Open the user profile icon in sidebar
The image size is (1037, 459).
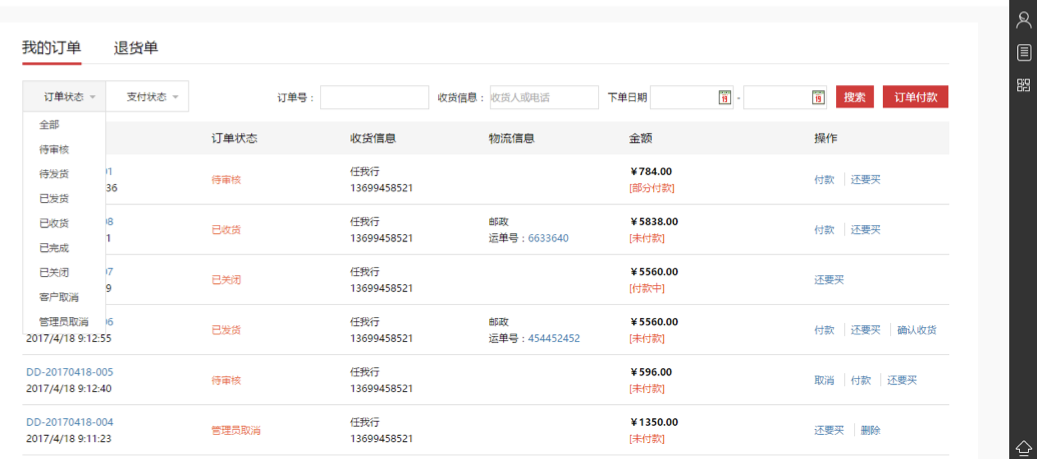pos(1023,20)
